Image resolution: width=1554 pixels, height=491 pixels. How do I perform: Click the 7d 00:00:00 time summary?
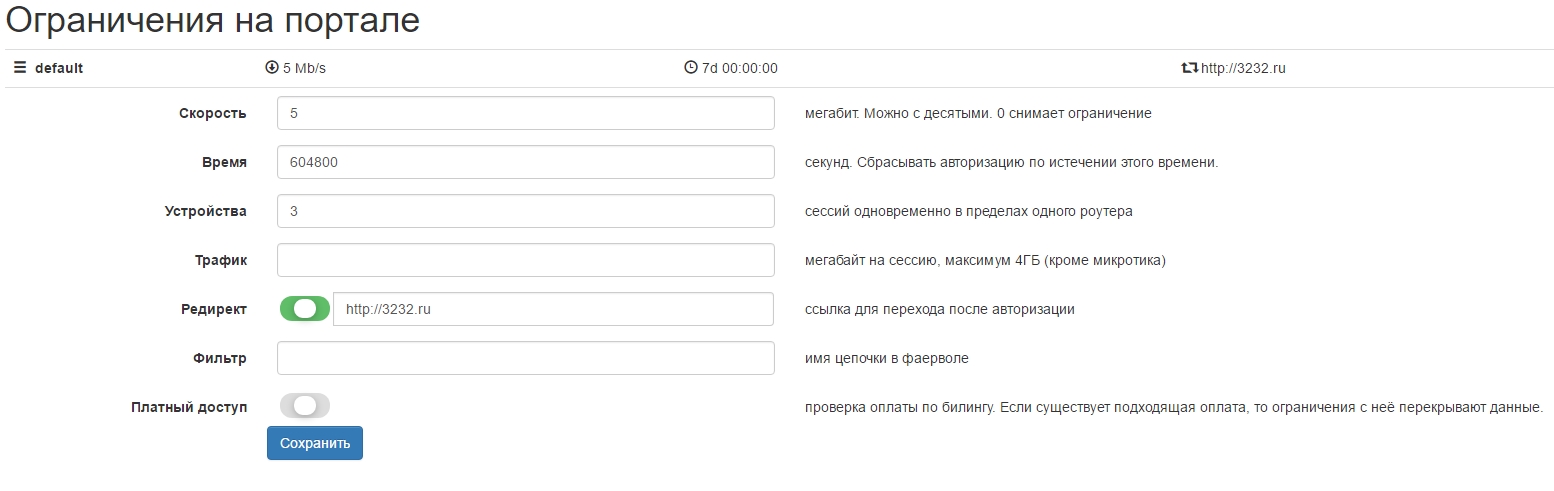(x=740, y=68)
